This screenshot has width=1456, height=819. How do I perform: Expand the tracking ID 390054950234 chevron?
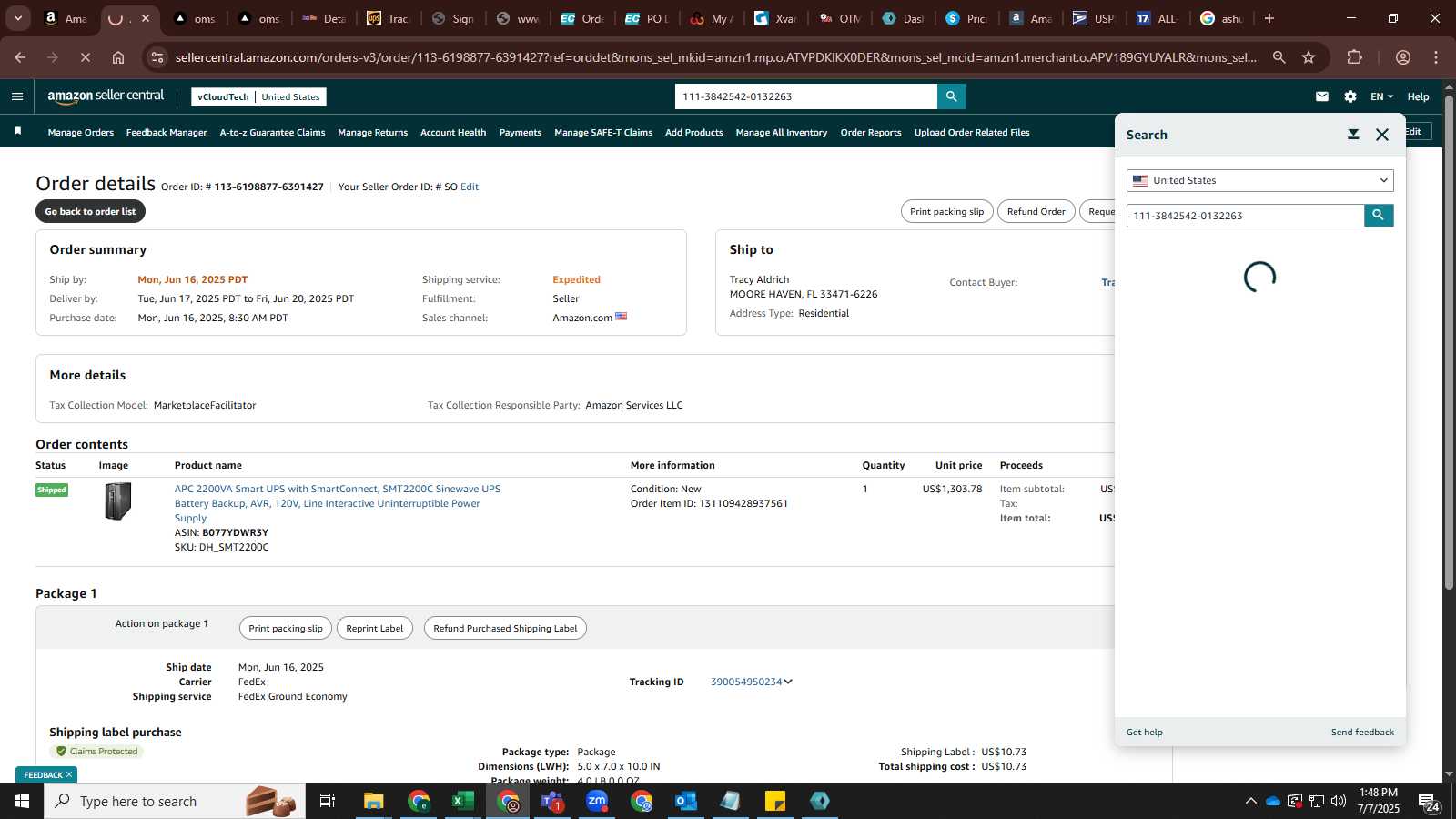pyautogui.click(x=788, y=682)
